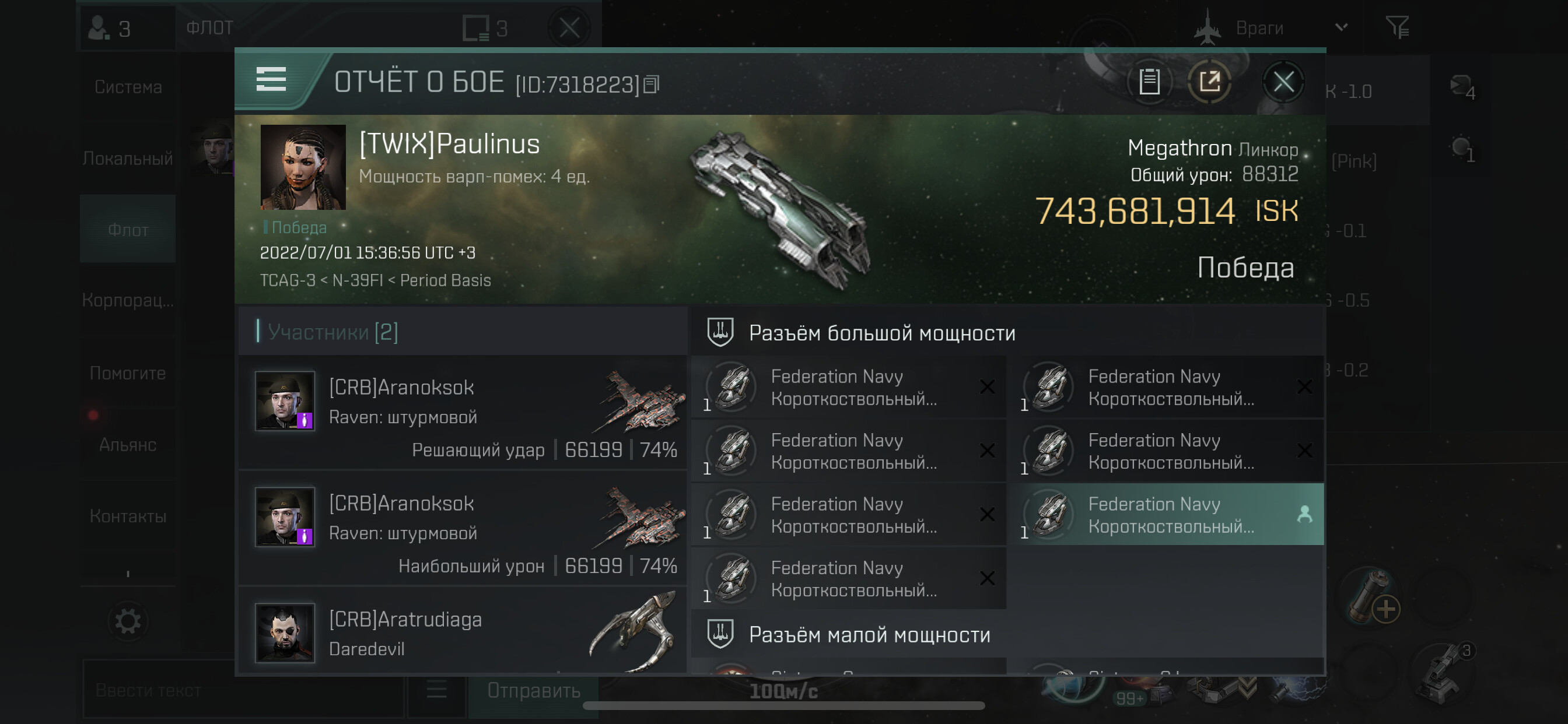Share the battle report externally
1568x724 pixels.
pyautogui.click(x=1209, y=82)
